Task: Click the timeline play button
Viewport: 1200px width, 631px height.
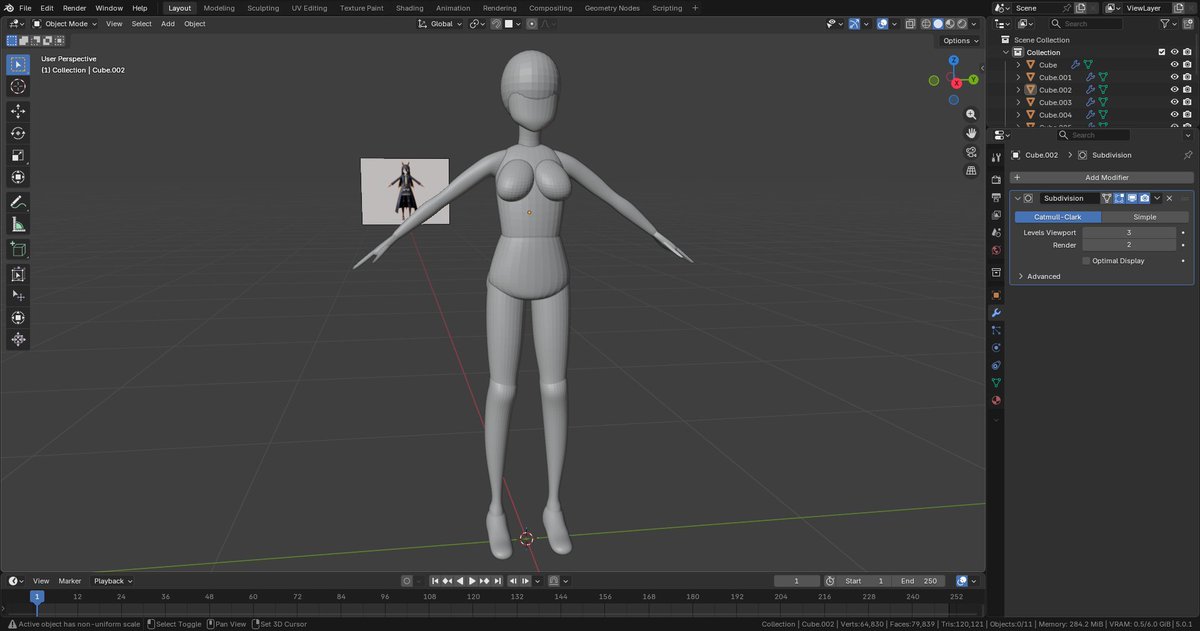Action: click(472, 581)
